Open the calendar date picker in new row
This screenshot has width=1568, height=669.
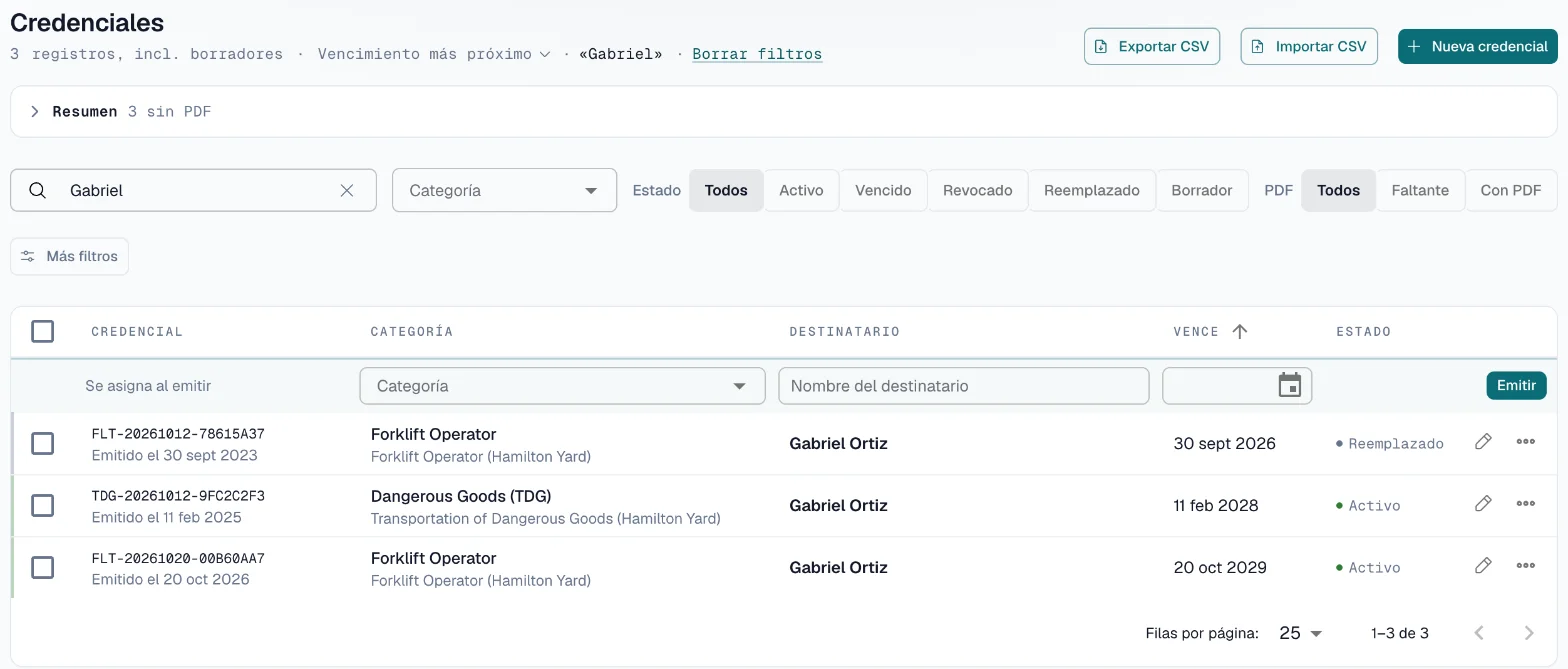click(x=1290, y=385)
